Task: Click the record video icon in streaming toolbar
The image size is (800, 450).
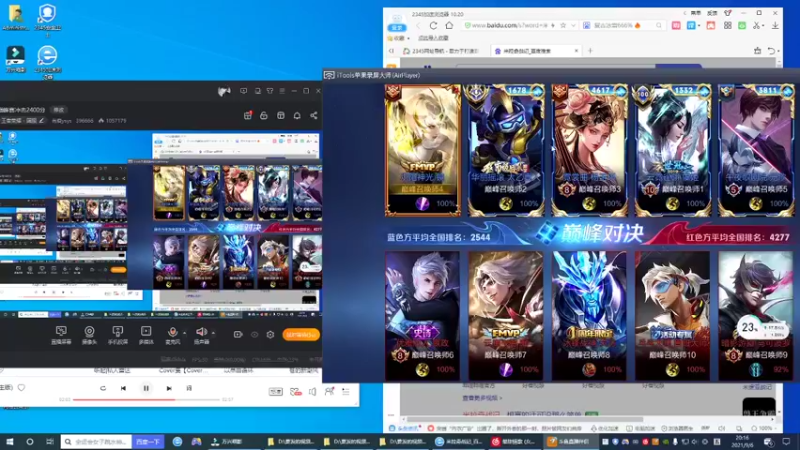Action: point(238,335)
